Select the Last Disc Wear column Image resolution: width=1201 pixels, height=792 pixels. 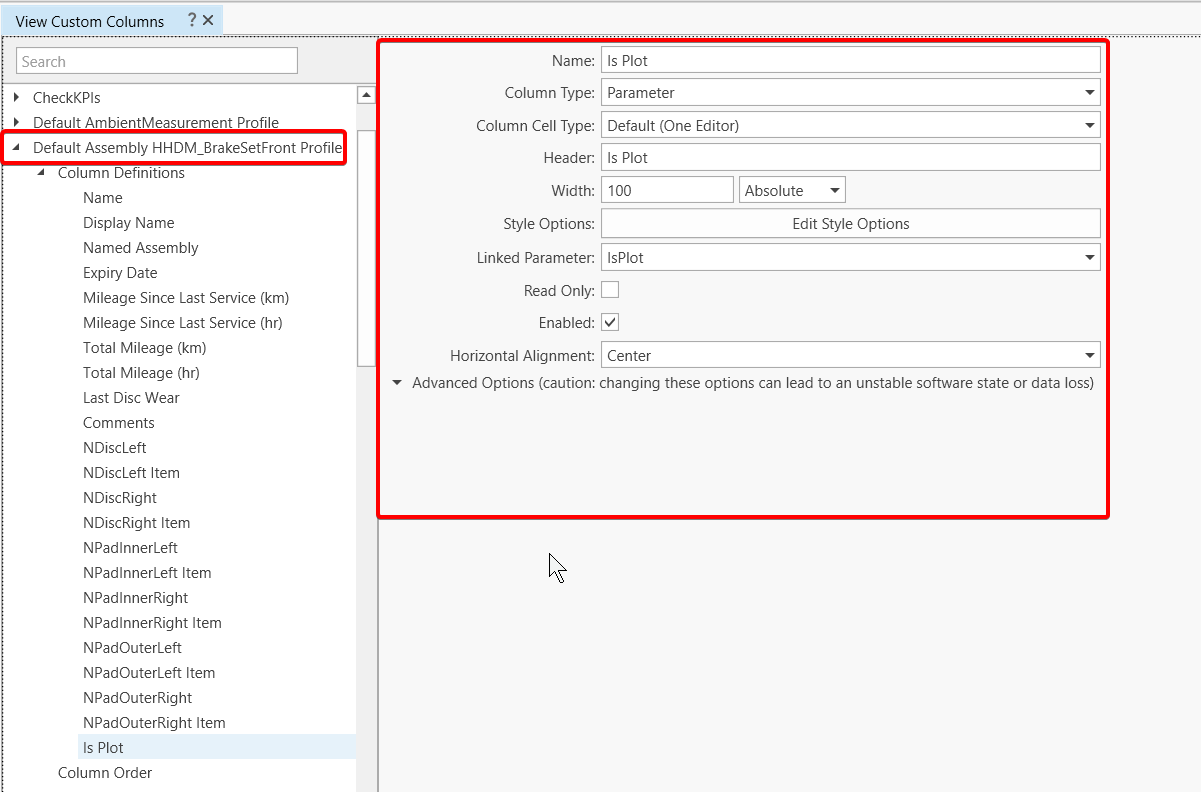[131, 397]
